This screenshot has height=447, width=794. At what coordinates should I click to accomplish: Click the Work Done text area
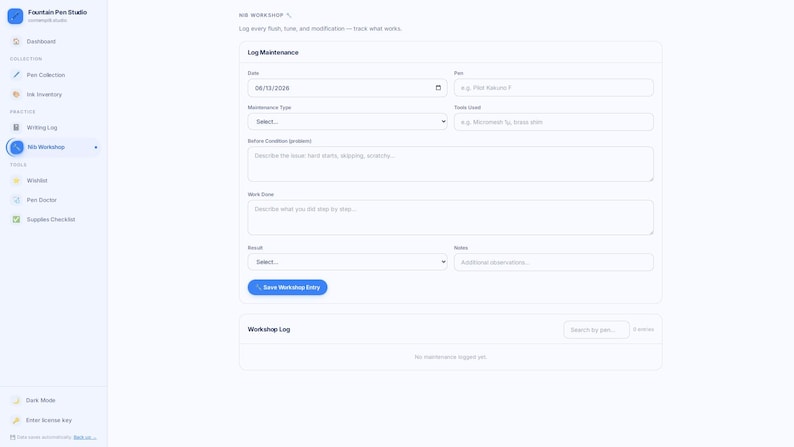[x=450, y=217]
